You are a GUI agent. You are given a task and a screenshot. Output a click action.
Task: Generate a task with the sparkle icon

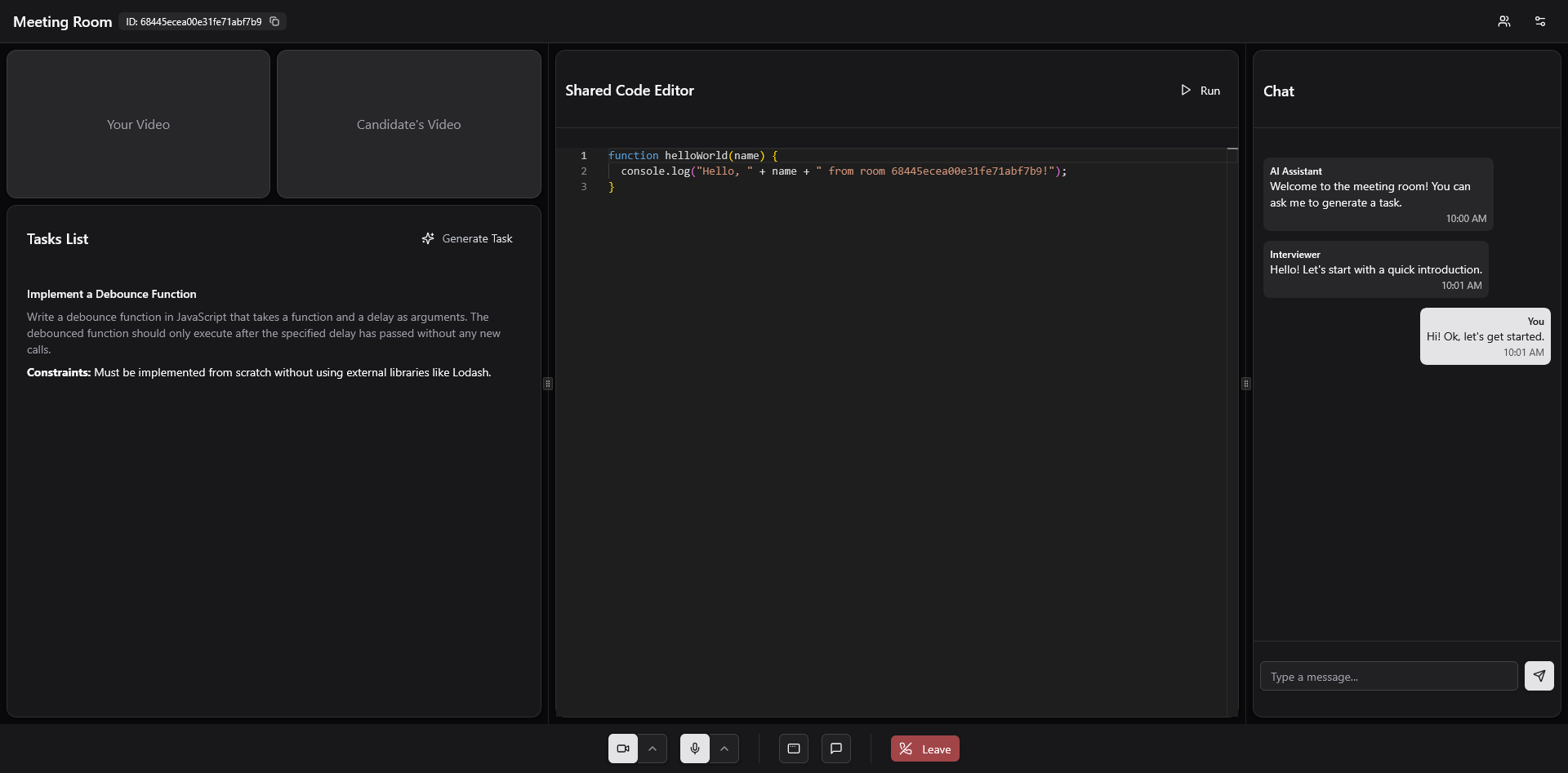click(429, 238)
